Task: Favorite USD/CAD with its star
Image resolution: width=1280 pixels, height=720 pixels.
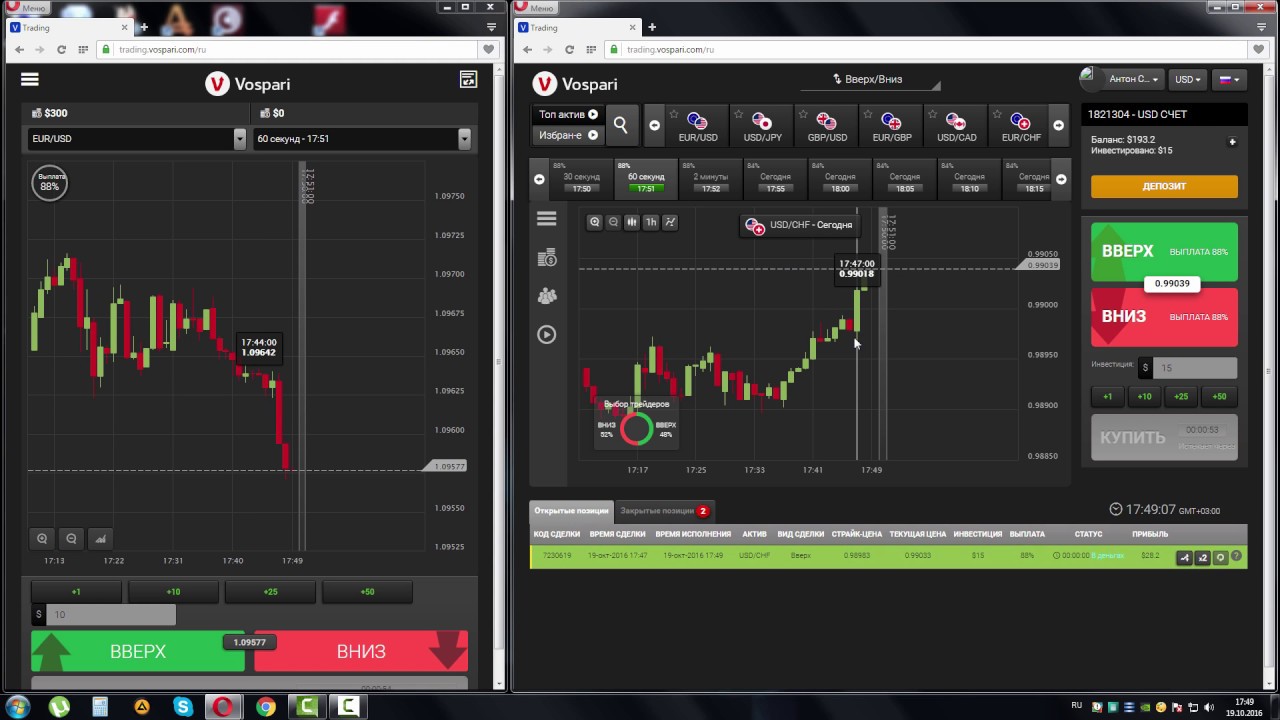Action: click(x=932, y=114)
